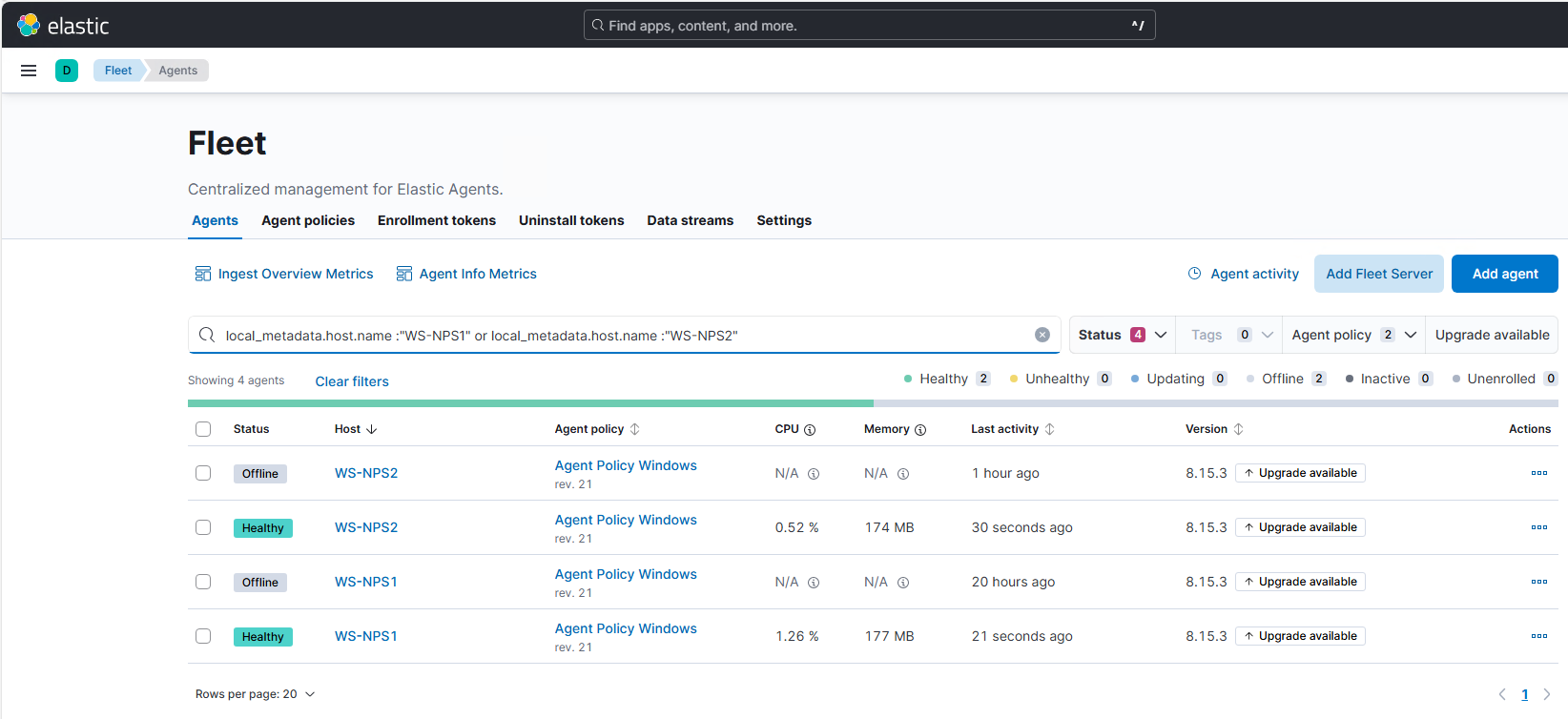This screenshot has height=719, width=1568.
Task: Check the healthy WS-NPS2 row checkbox
Action: [x=203, y=527]
